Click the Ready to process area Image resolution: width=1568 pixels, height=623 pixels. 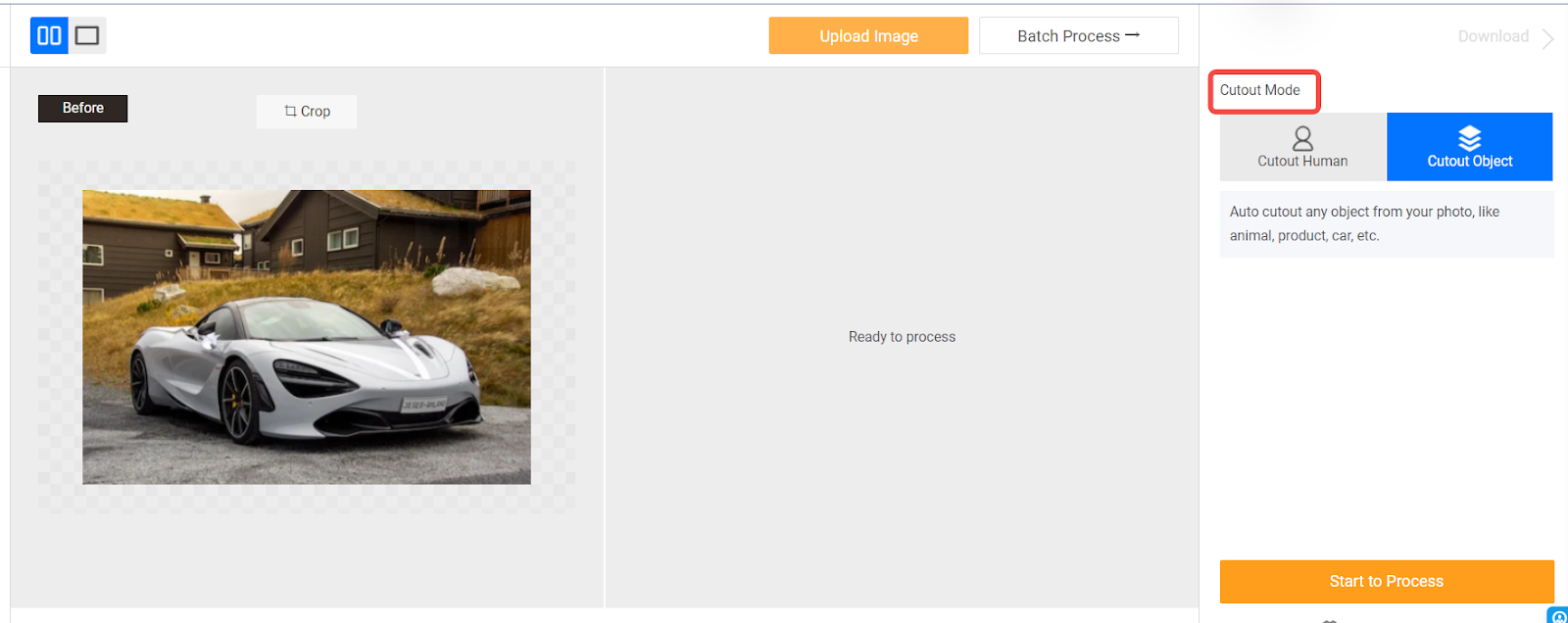tap(902, 337)
